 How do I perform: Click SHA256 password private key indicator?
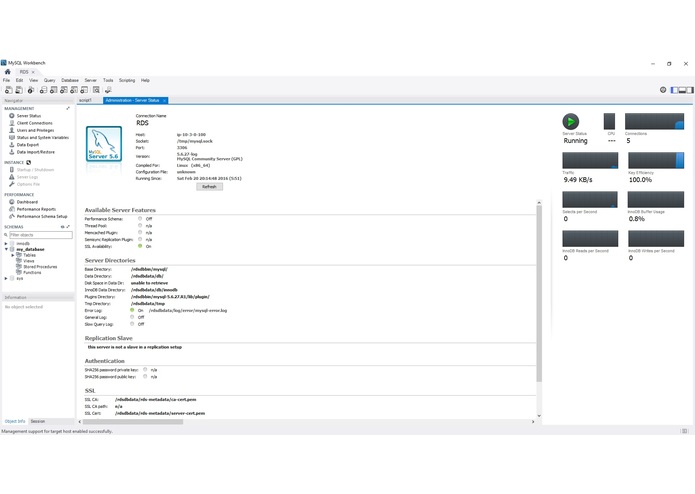tap(145, 370)
